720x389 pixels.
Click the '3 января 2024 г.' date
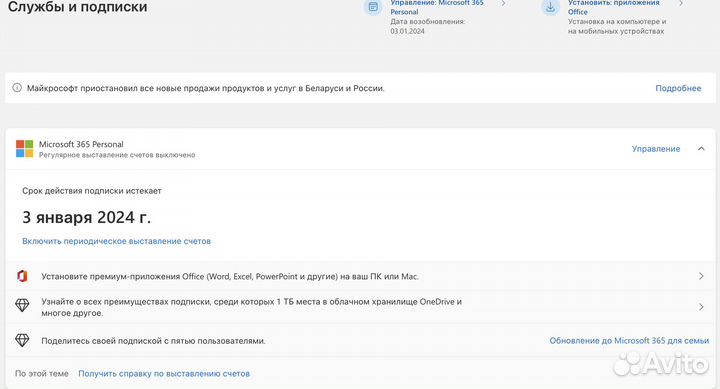click(x=86, y=217)
